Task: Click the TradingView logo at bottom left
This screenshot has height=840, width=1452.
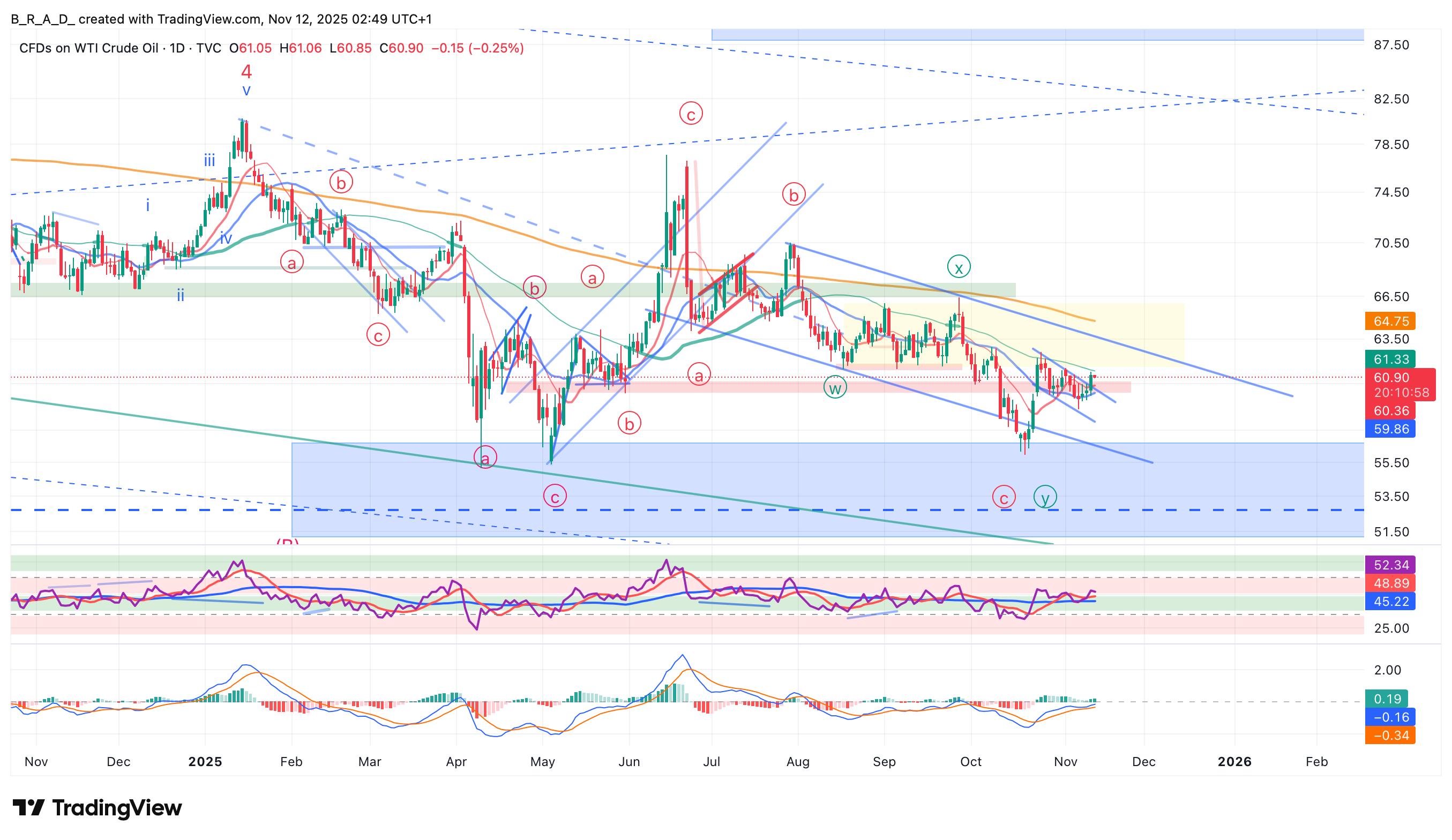Action: [x=97, y=808]
